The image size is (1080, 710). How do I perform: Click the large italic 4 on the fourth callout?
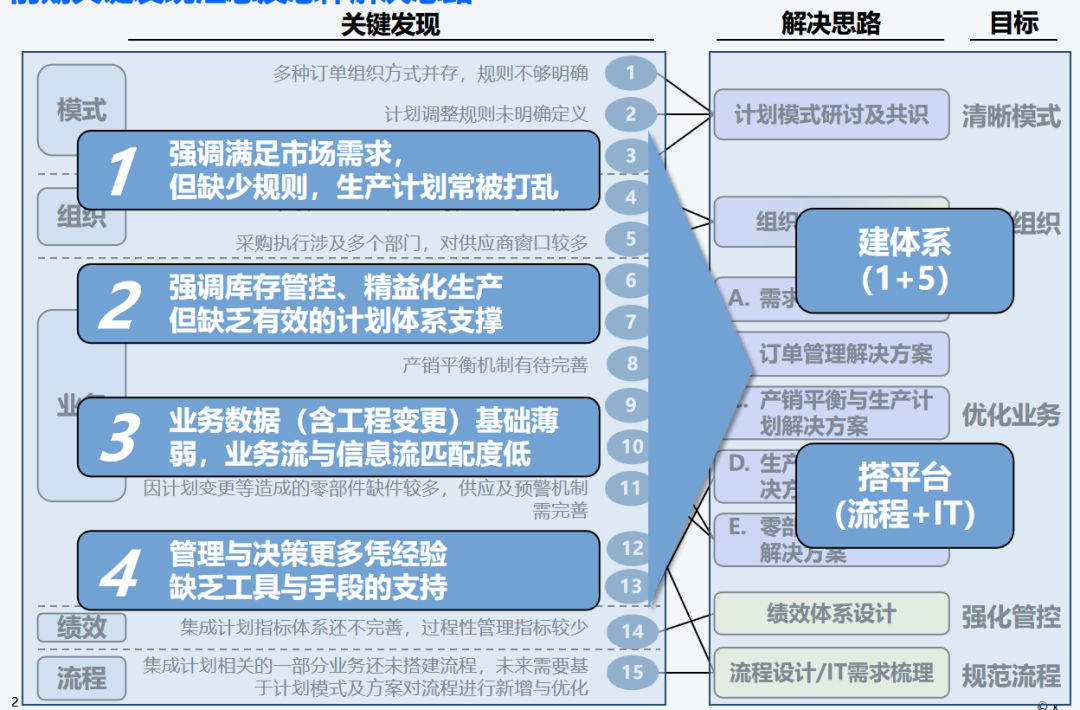click(121, 572)
